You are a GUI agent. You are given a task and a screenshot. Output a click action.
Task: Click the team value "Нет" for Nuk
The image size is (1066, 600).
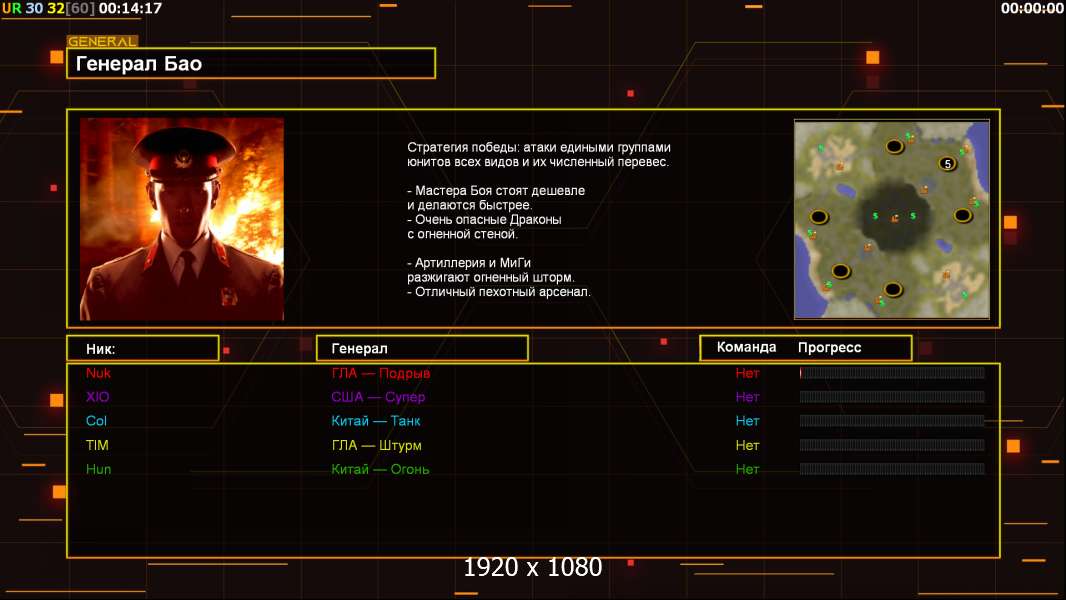coord(747,373)
